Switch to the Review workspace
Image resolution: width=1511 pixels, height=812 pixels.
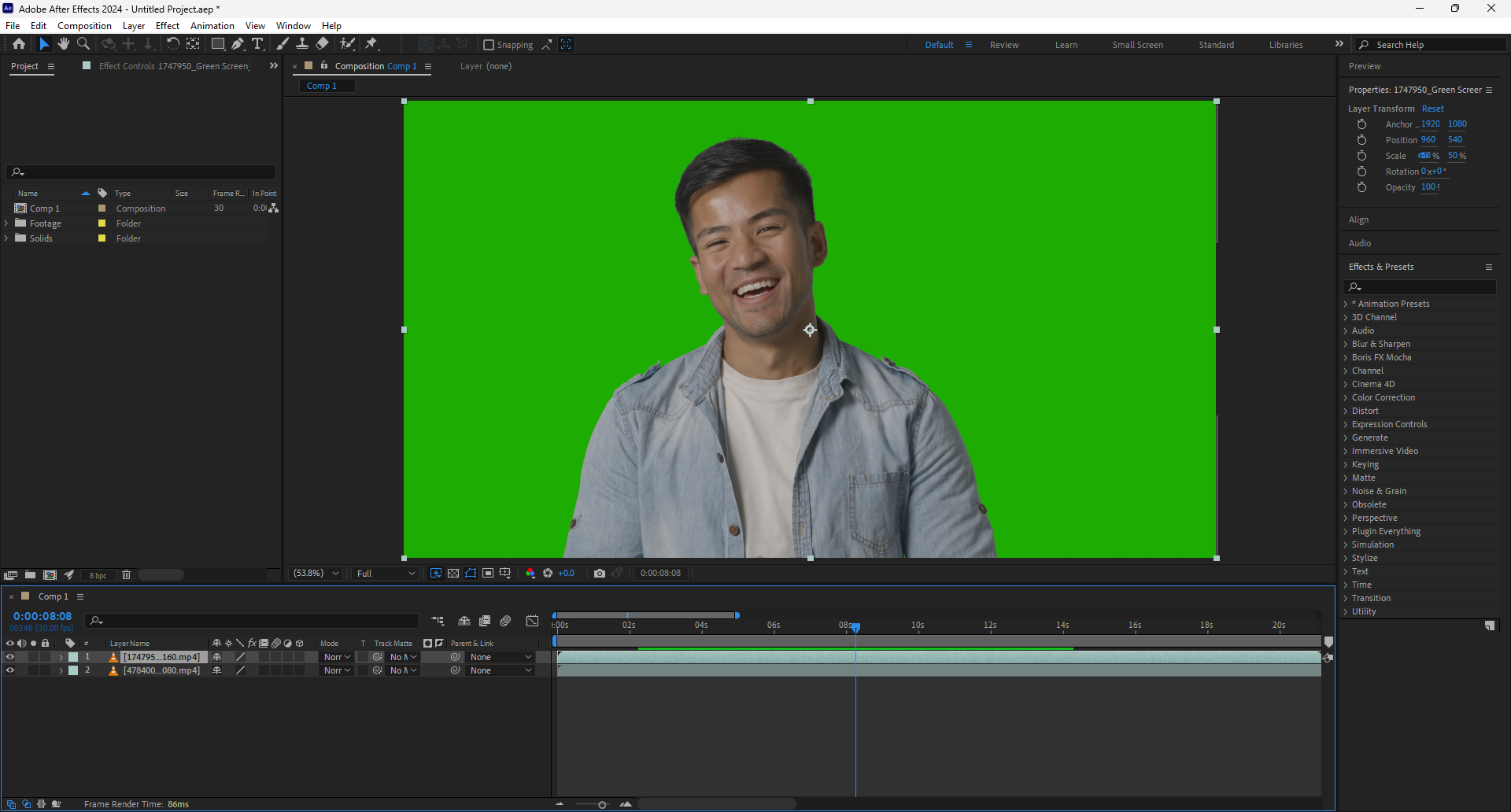point(1003,45)
